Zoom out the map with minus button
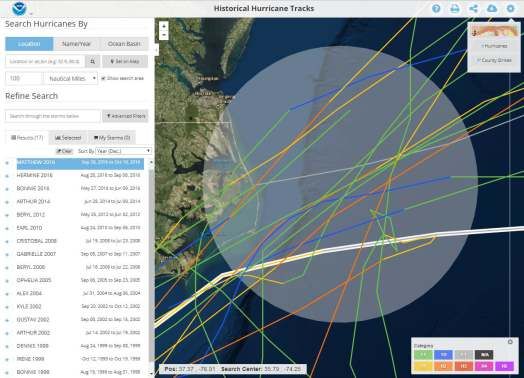 pos(164,35)
